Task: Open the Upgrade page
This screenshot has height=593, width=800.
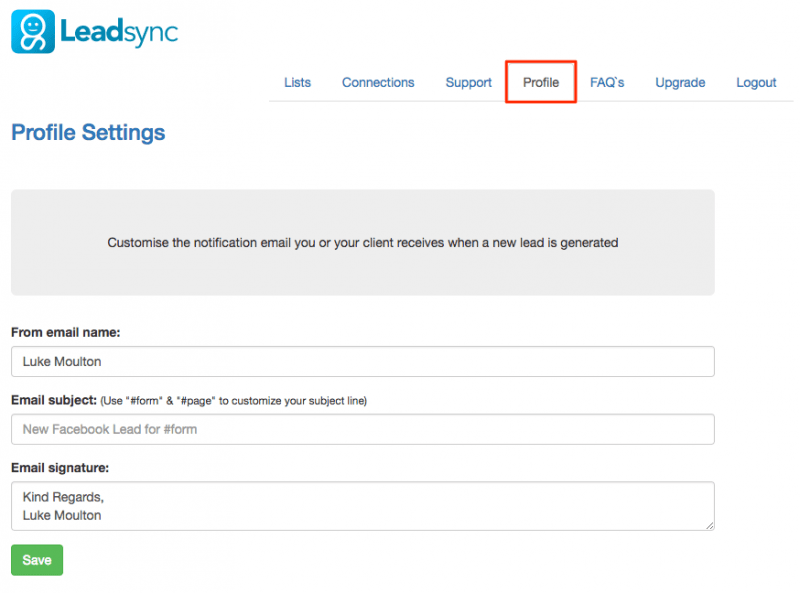Action: coord(680,83)
